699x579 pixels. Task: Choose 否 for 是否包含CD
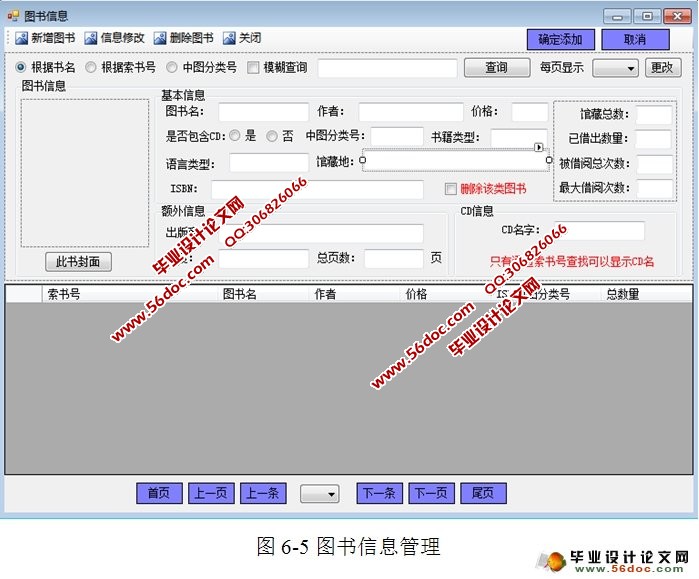tap(271, 136)
